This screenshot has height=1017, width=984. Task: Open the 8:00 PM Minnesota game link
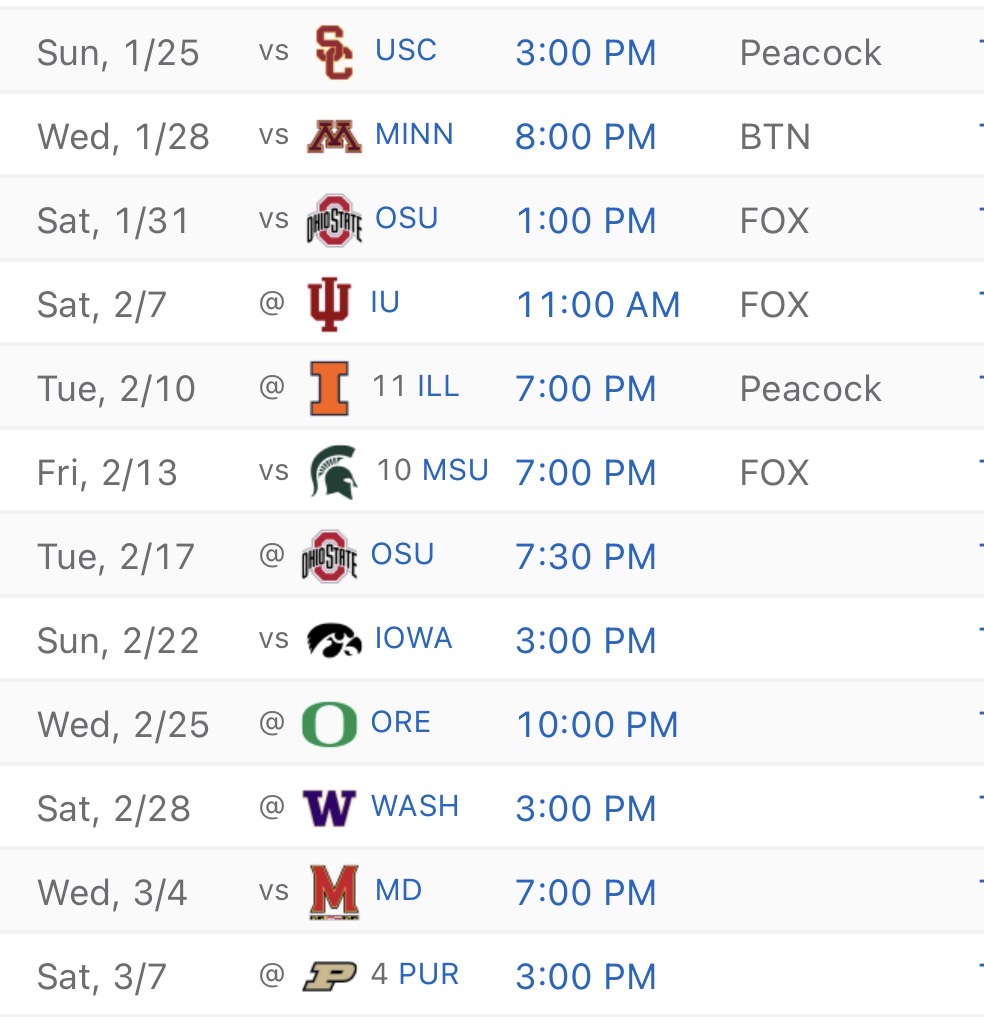click(x=586, y=136)
